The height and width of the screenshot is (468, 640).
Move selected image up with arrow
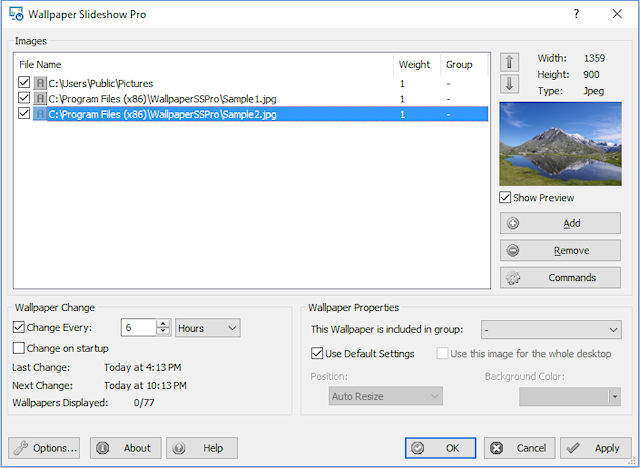click(509, 62)
